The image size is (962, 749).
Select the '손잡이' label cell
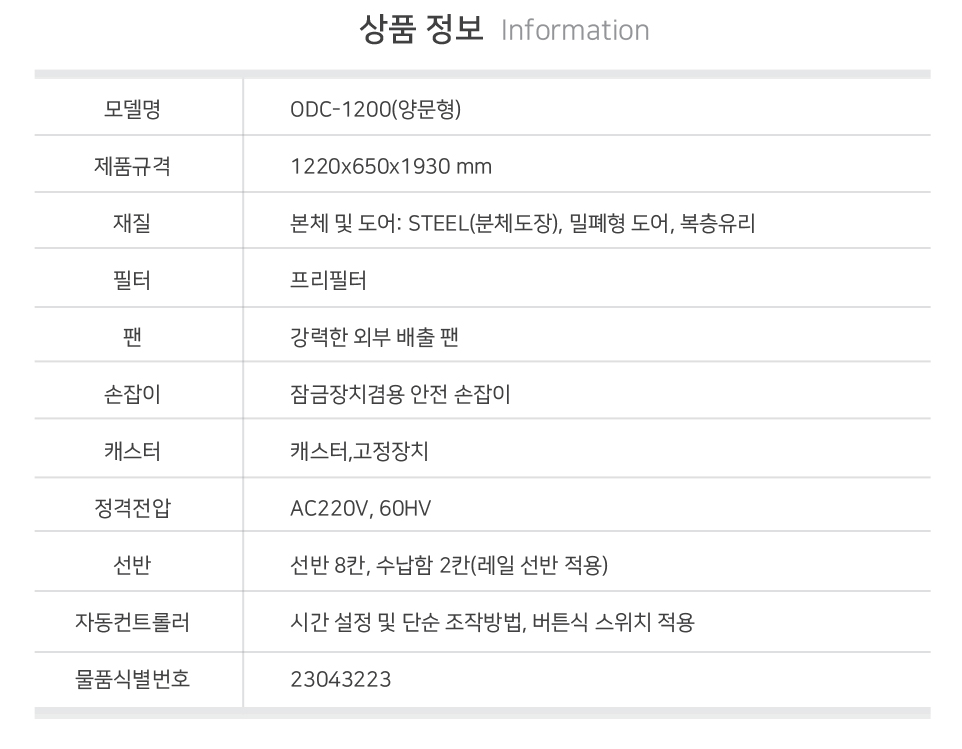coord(131,394)
